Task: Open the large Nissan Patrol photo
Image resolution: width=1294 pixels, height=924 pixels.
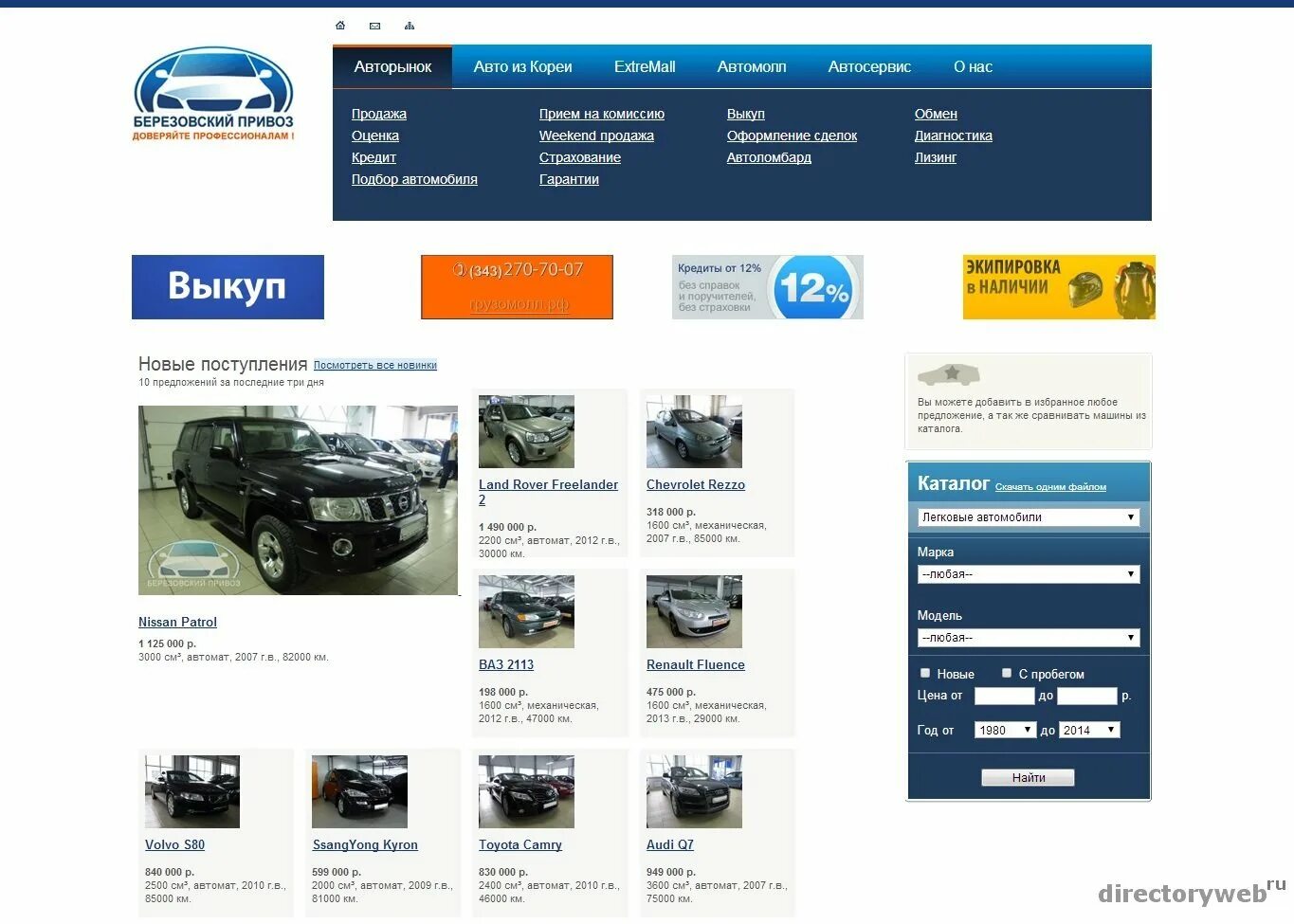Action: click(x=298, y=500)
